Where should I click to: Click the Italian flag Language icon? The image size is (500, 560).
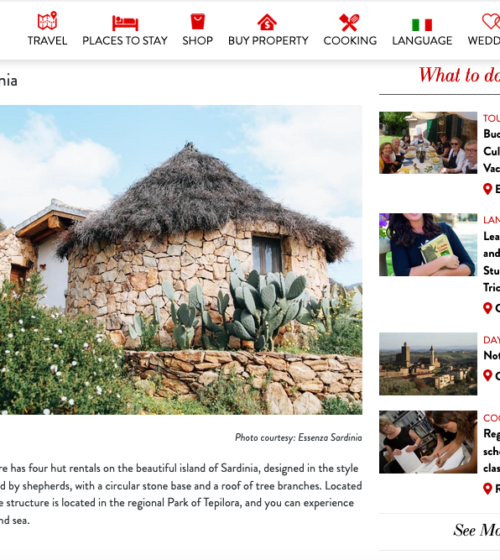(x=422, y=25)
